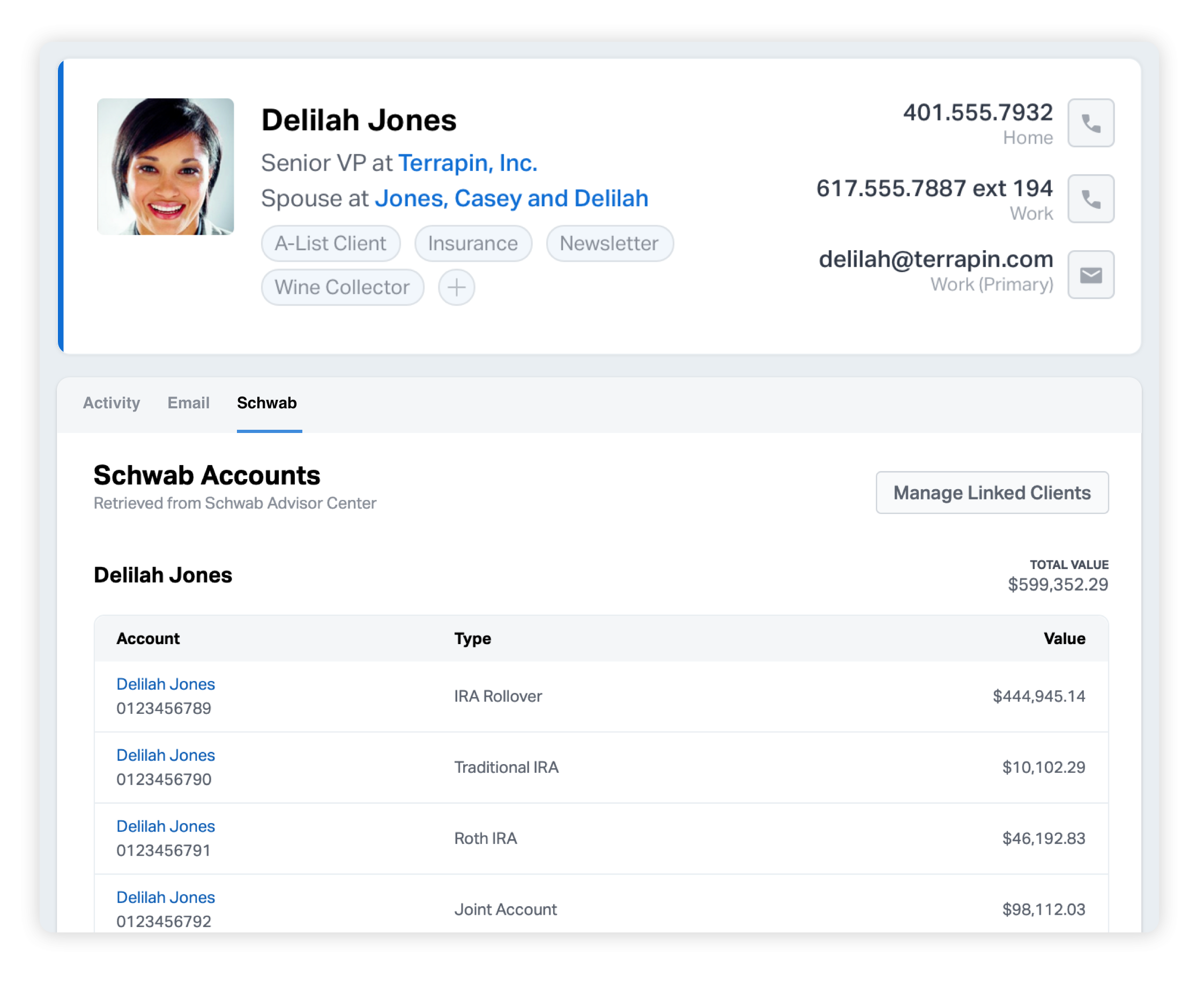Click the Delilah Jones name heading in header card
Screen dimensions: 1204x986
(x=359, y=120)
